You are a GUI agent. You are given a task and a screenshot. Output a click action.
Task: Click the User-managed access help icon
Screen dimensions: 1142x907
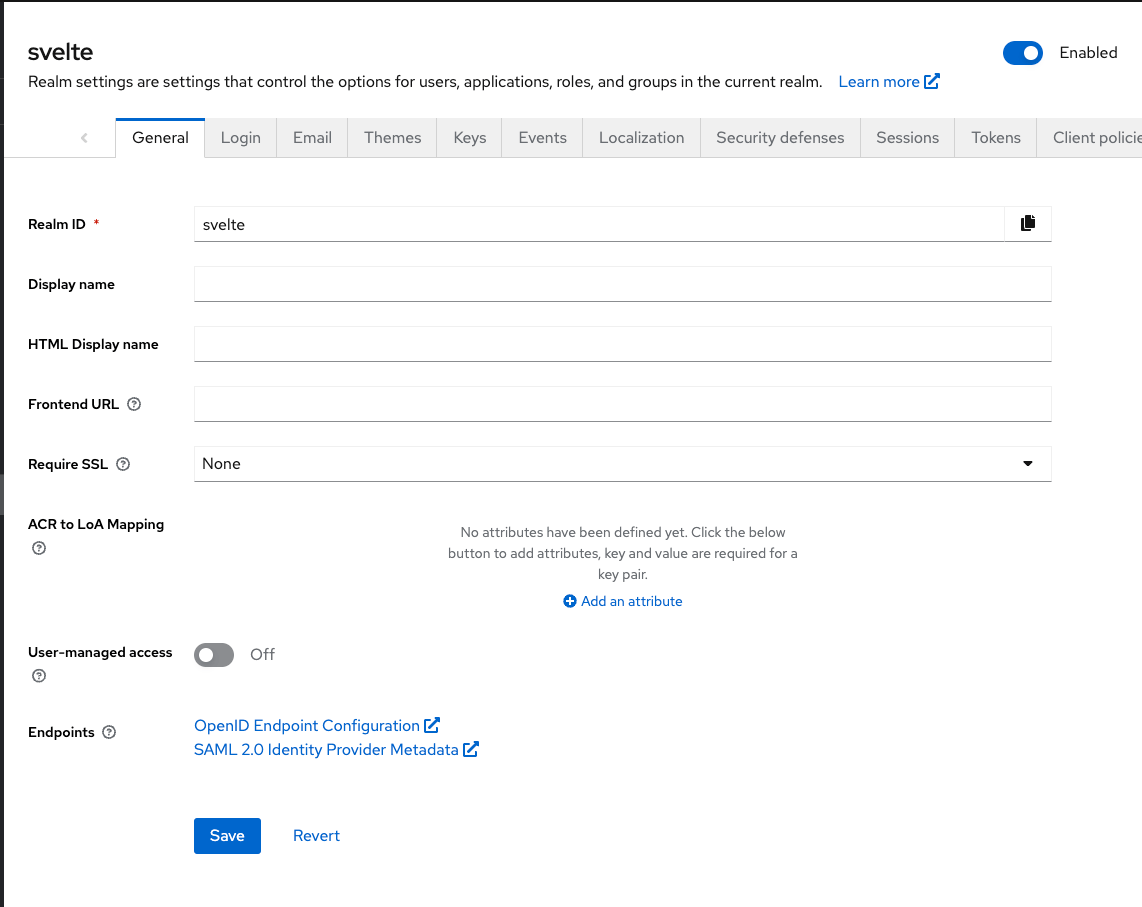(x=38, y=676)
